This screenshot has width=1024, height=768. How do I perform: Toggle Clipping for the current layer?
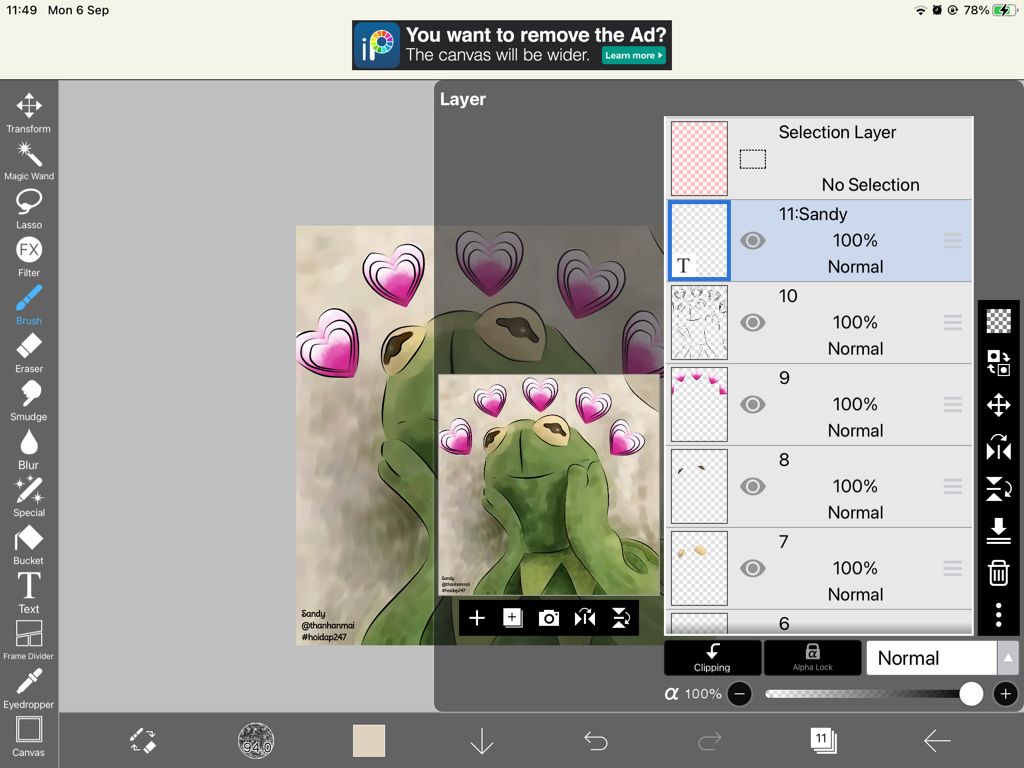click(x=712, y=658)
